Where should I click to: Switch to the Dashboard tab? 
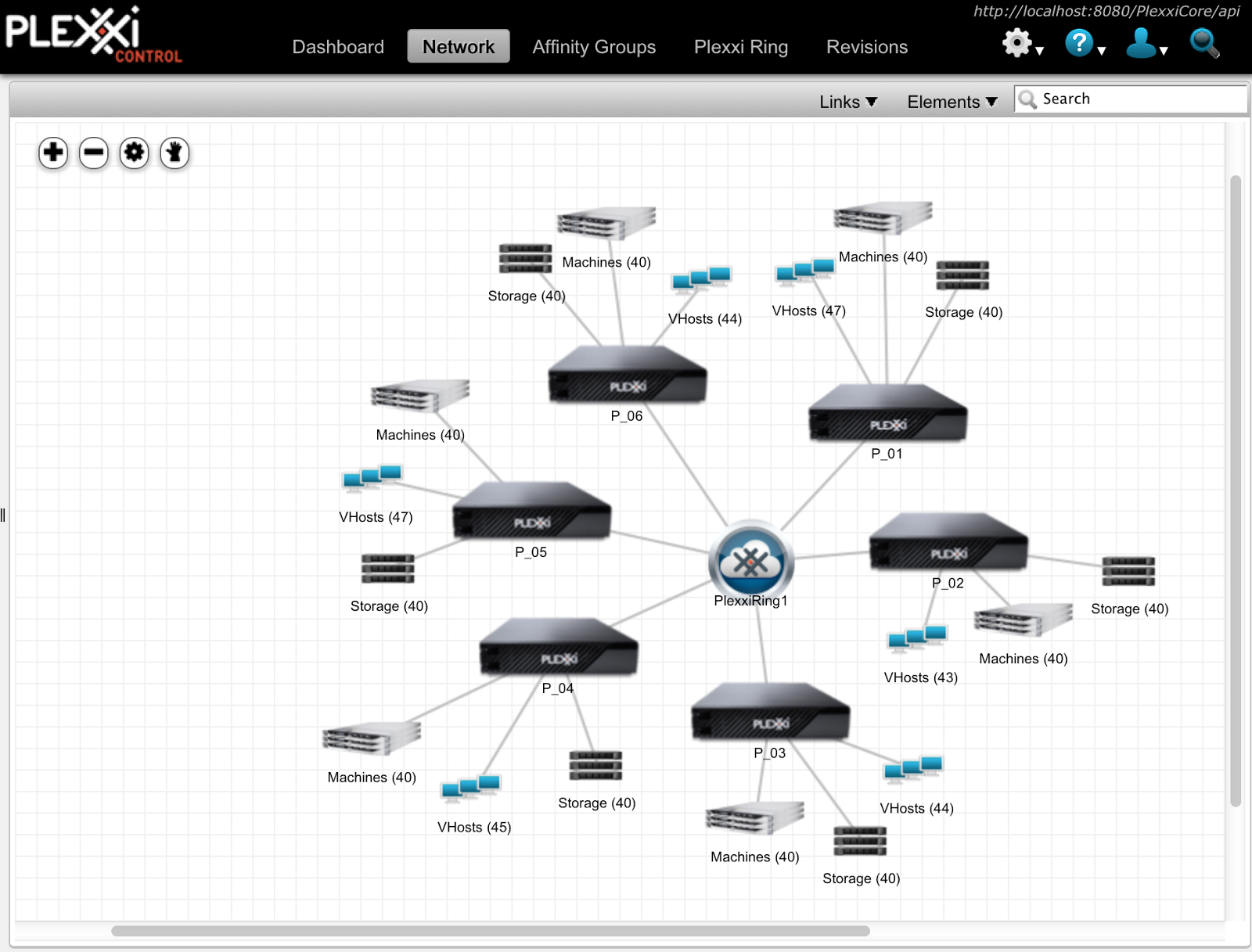pos(338,47)
